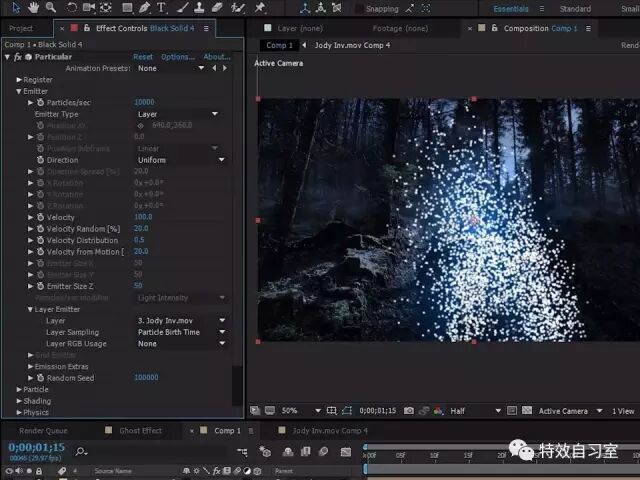Expand the Particle group

(19, 389)
